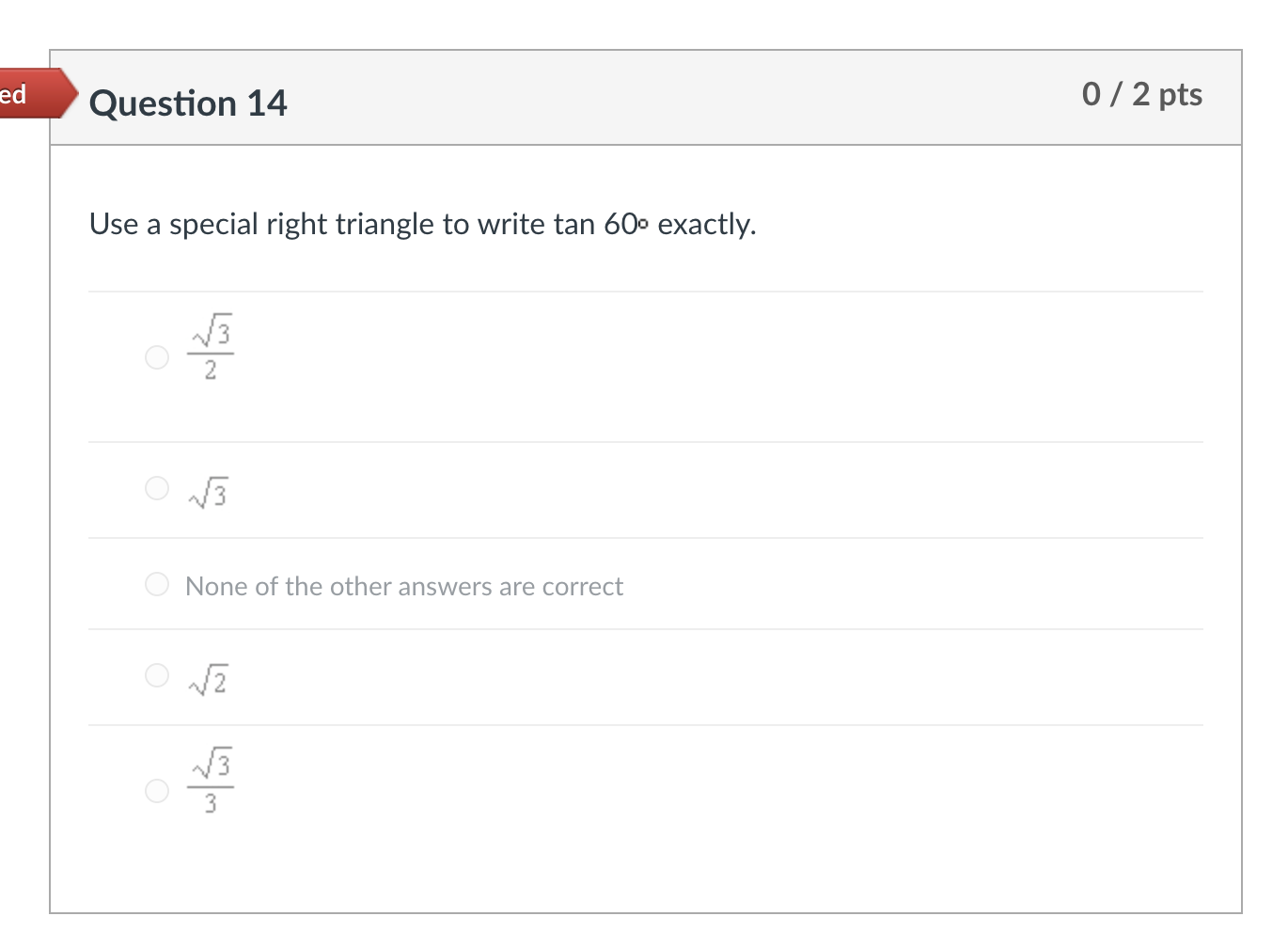Select the radio button for √3 over 3
Image resolution: width=1288 pixels, height=948 pixels.
coord(157,791)
